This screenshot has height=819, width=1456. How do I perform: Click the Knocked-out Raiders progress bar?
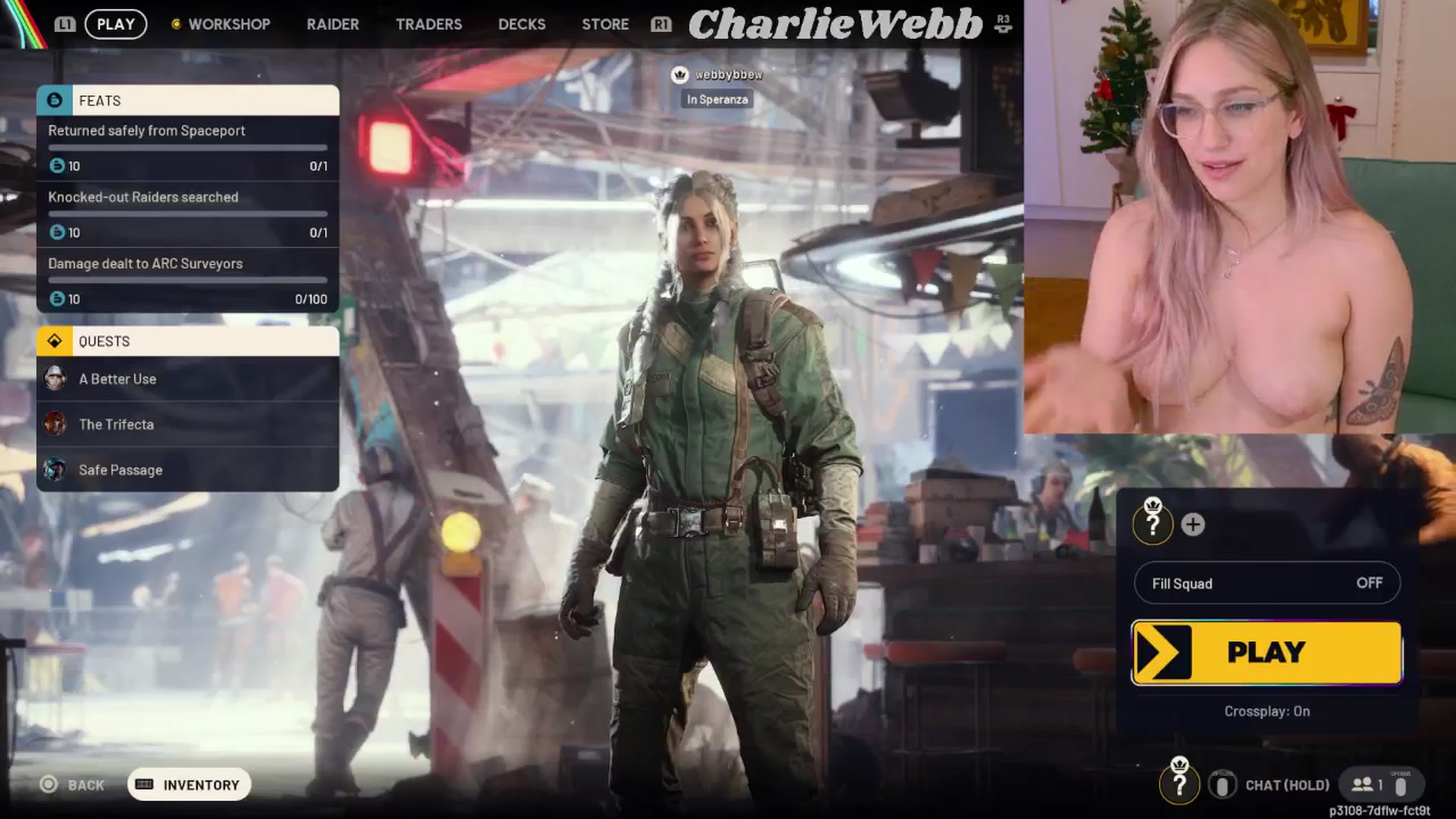click(188, 214)
